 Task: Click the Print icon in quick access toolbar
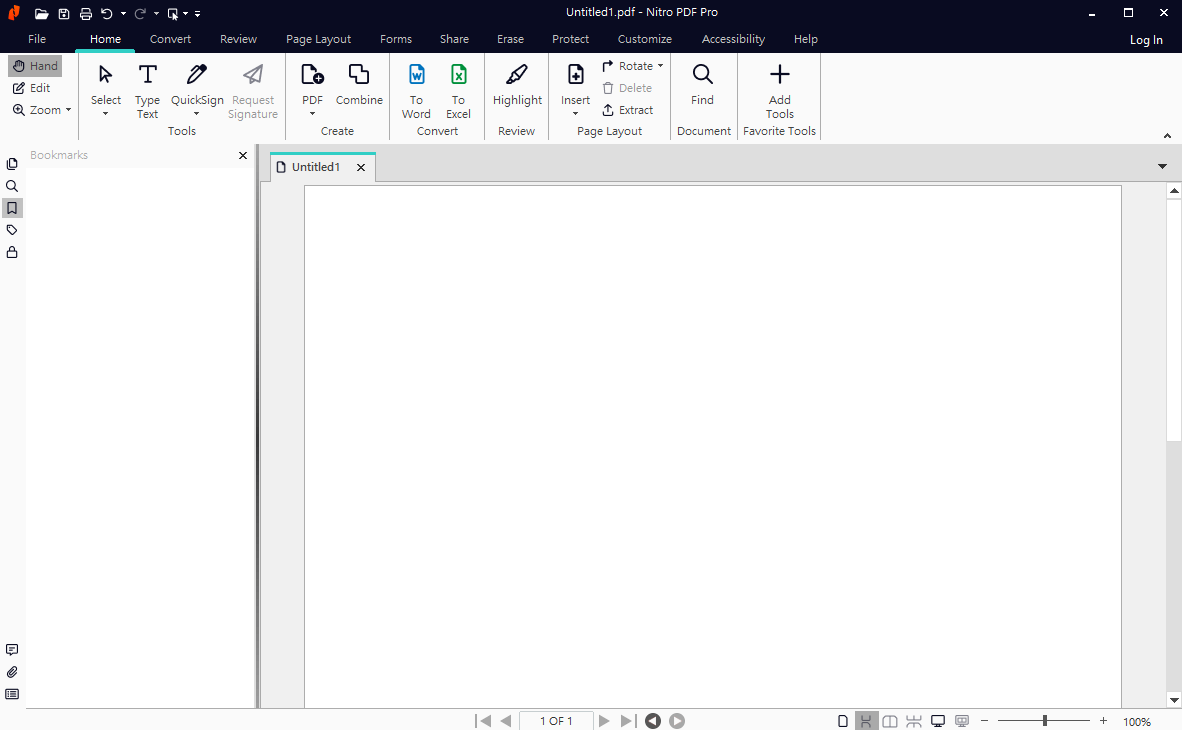(86, 14)
